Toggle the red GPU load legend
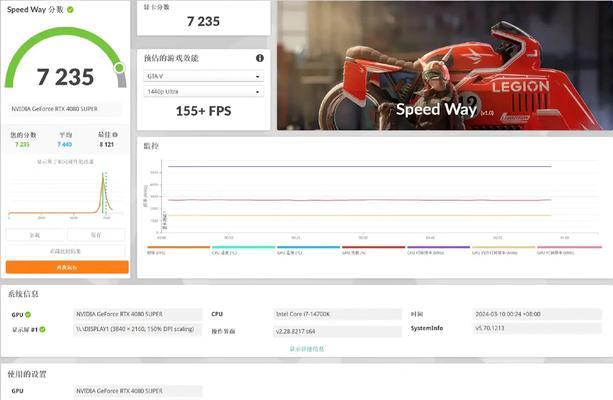 pos(373,250)
